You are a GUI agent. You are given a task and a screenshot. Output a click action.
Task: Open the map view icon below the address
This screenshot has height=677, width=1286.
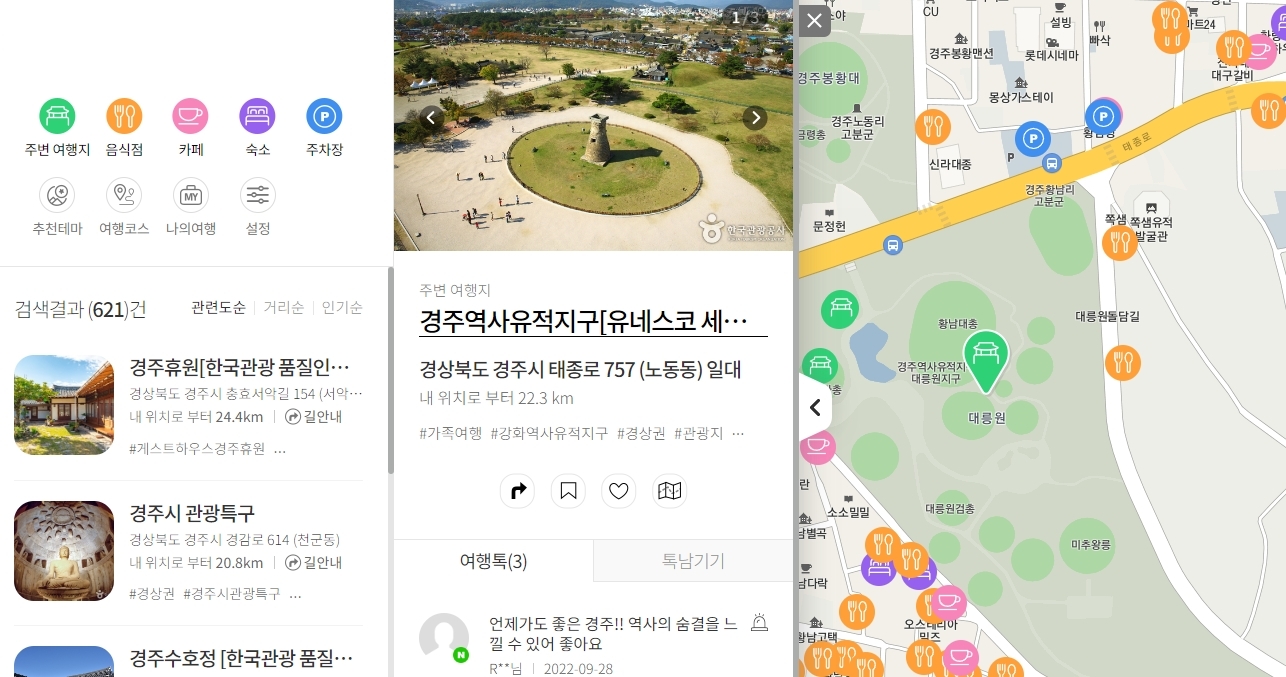coord(668,490)
